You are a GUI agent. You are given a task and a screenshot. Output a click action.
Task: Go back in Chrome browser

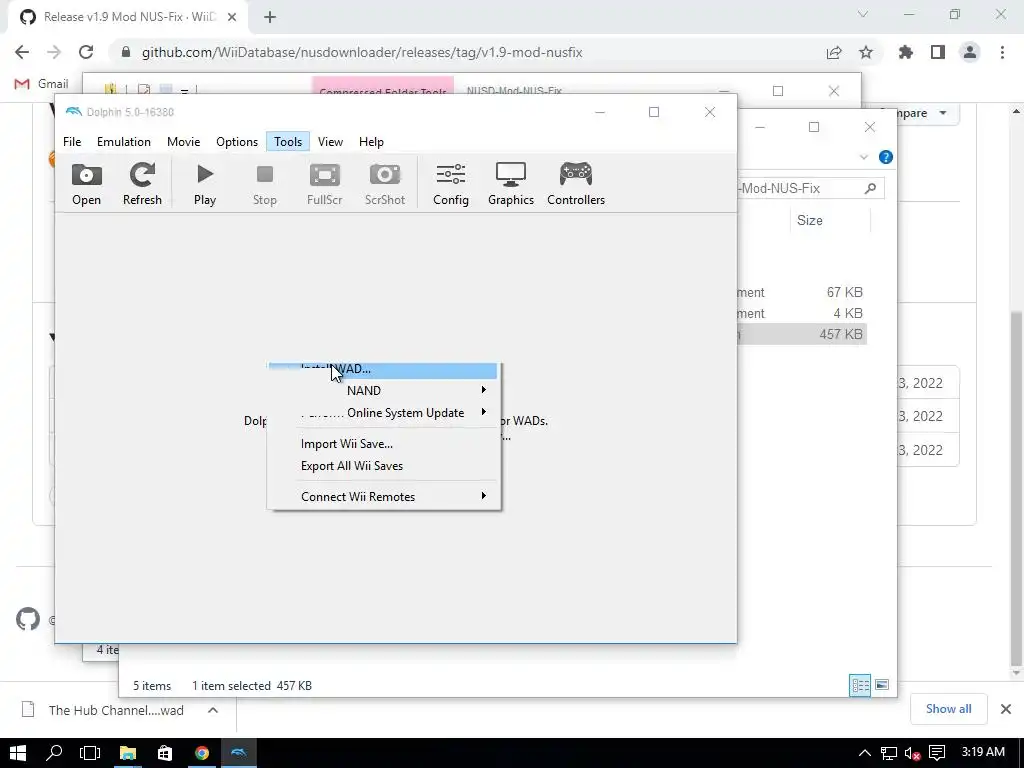[x=22, y=52]
